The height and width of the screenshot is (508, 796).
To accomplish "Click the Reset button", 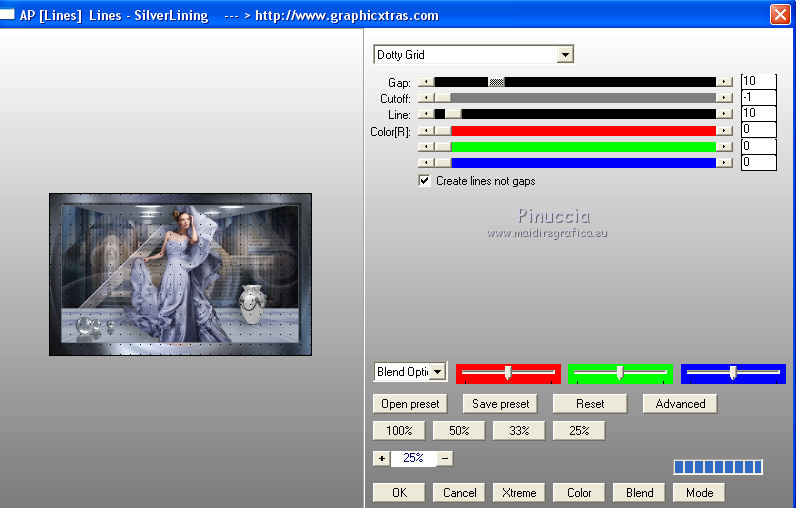I will [x=590, y=404].
